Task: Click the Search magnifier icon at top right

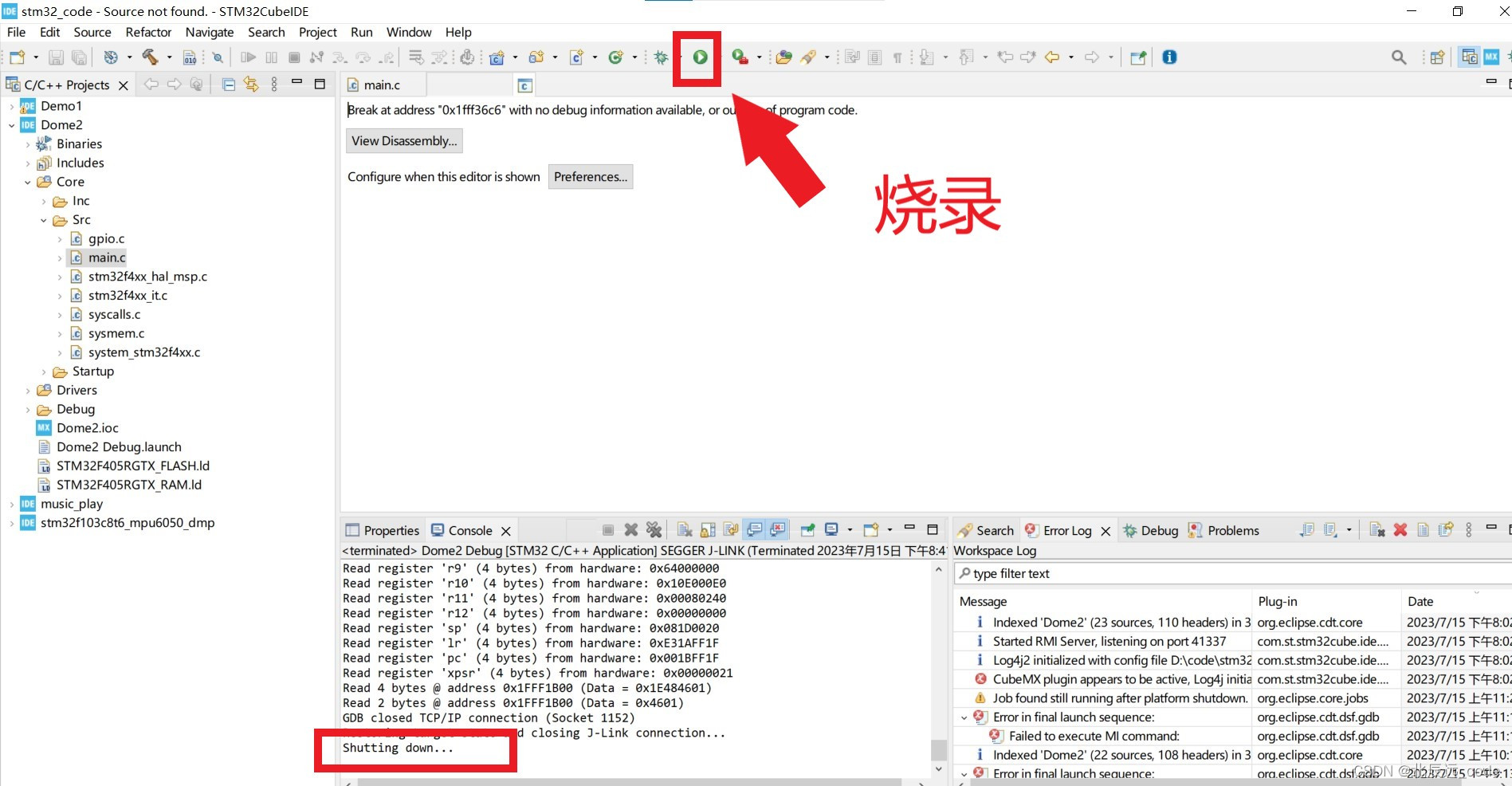Action: [1399, 57]
